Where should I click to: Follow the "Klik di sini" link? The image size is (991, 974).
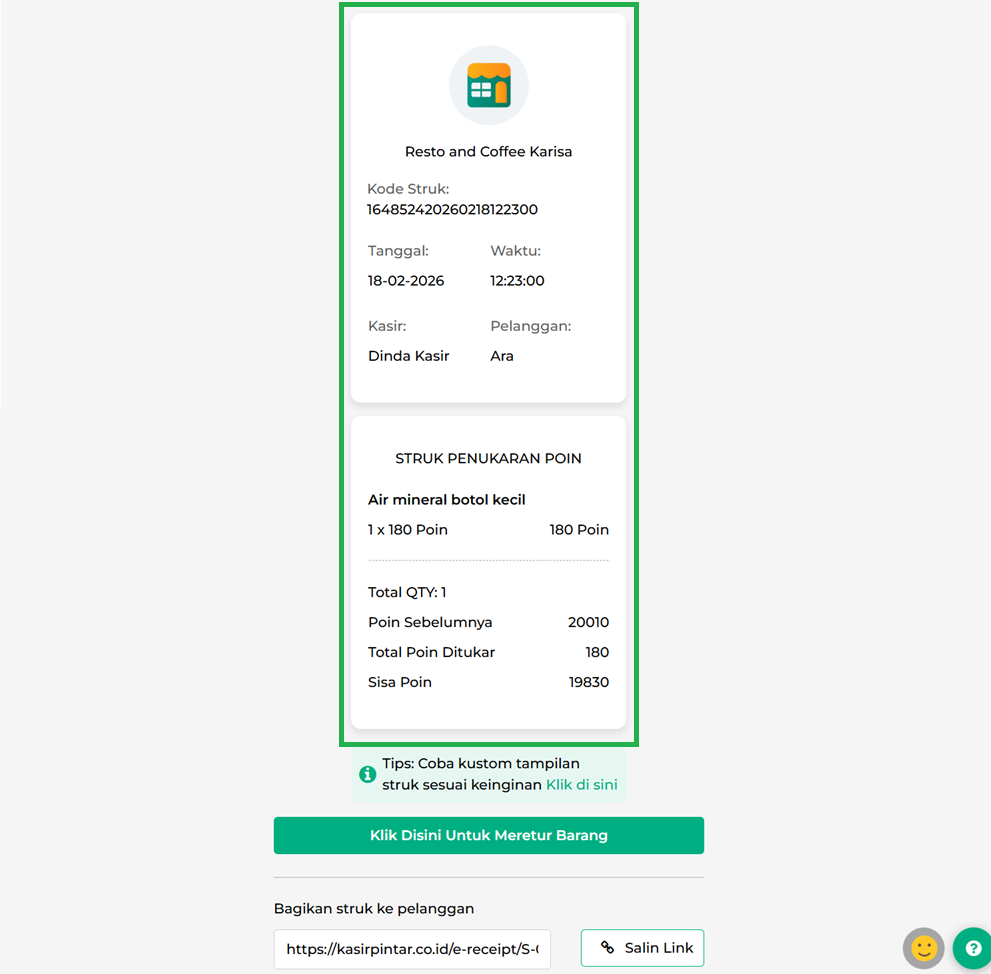click(581, 785)
